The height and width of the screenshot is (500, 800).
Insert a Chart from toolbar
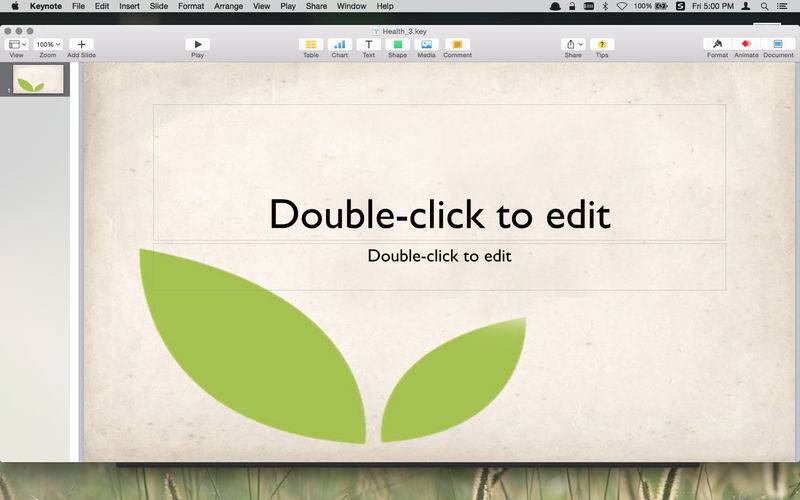click(x=340, y=44)
